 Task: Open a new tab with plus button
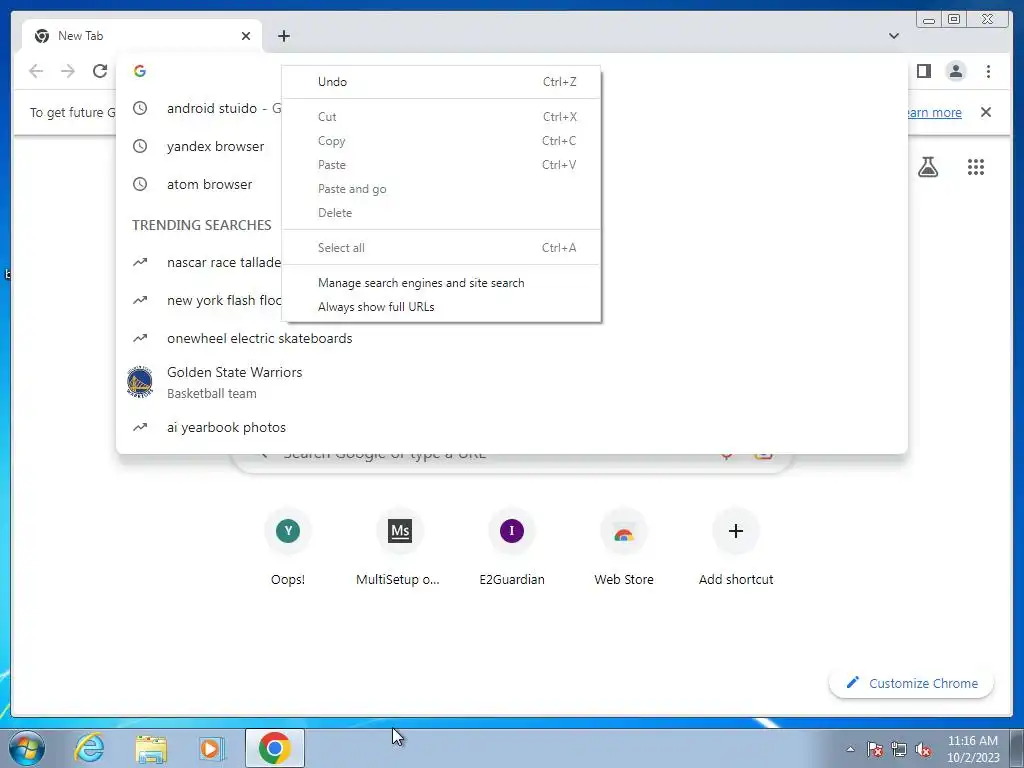(283, 36)
